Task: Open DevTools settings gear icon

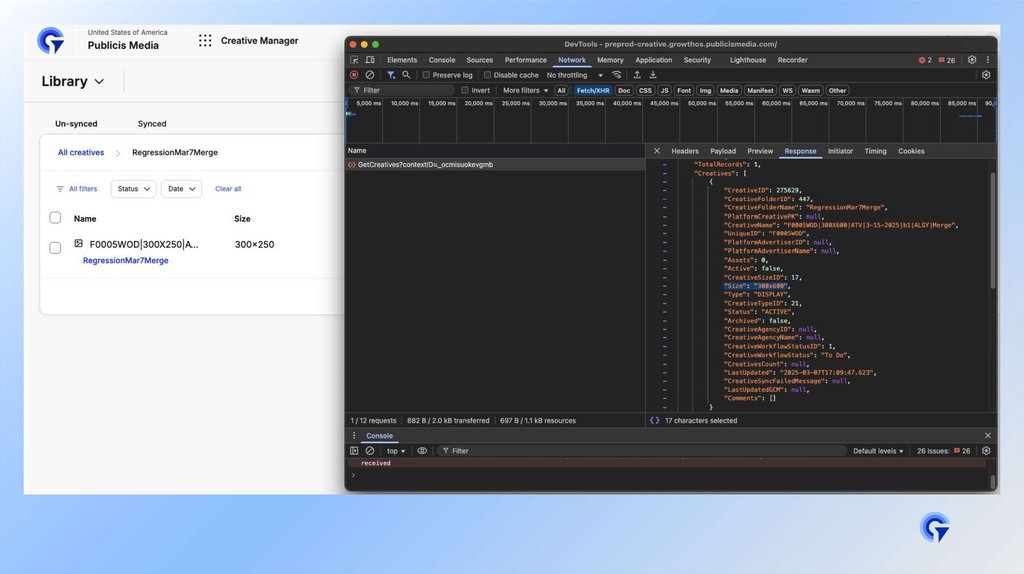Action: point(972,60)
